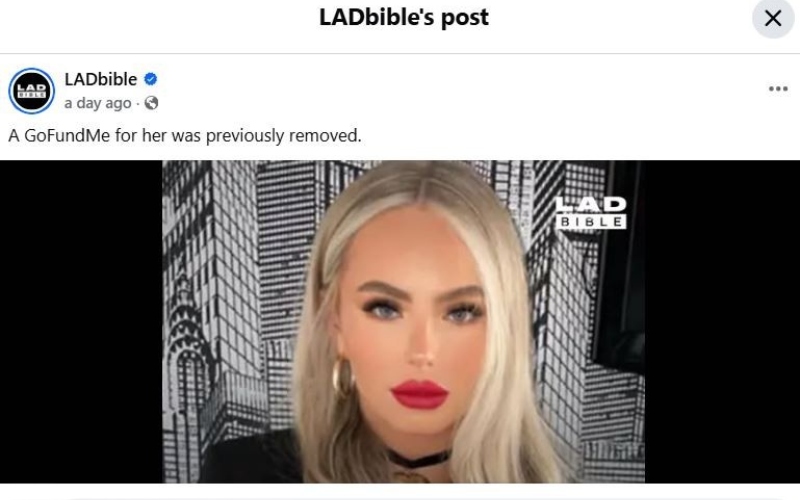Close the LADbible's post dialog
800x500 pixels.
(x=773, y=18)
